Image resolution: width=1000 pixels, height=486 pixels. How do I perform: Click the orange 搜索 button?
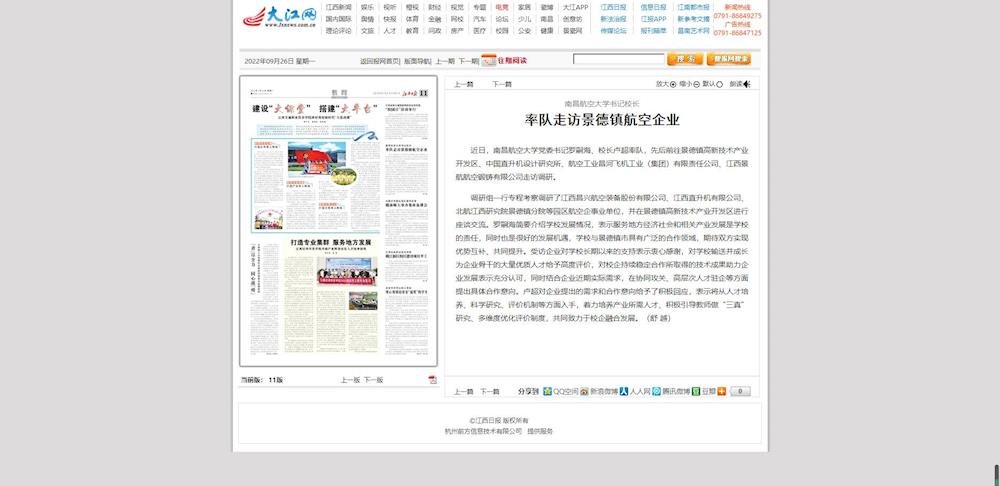click(x=685, y=60)
